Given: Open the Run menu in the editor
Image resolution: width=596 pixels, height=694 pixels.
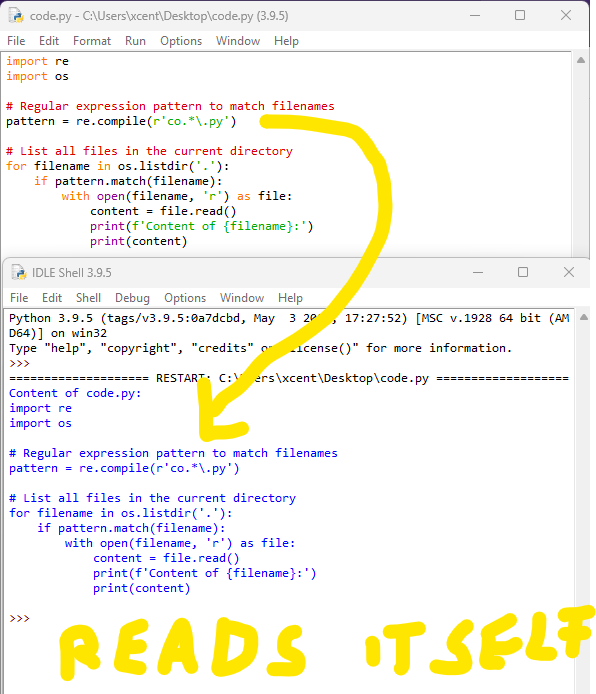Looking at the screenshot, I should 135,41.
